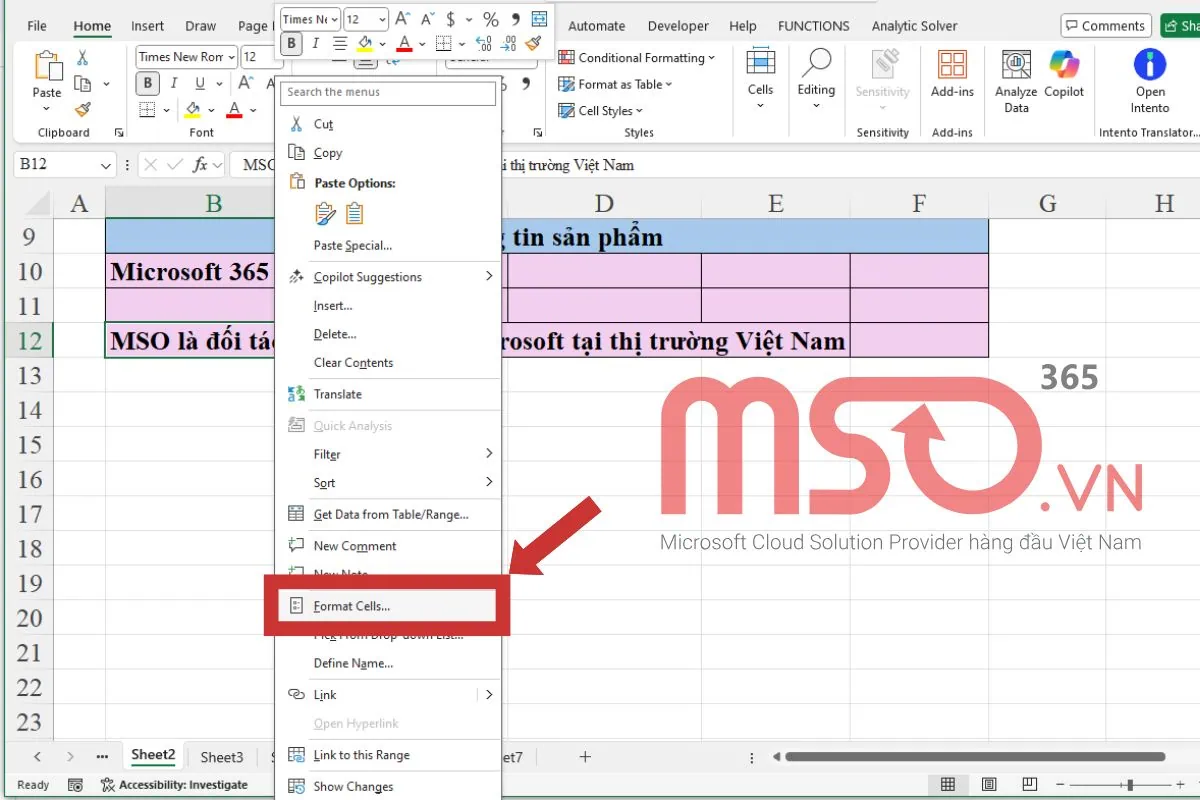Click the Borders icon in the mini toolbar

coord(443,43)
